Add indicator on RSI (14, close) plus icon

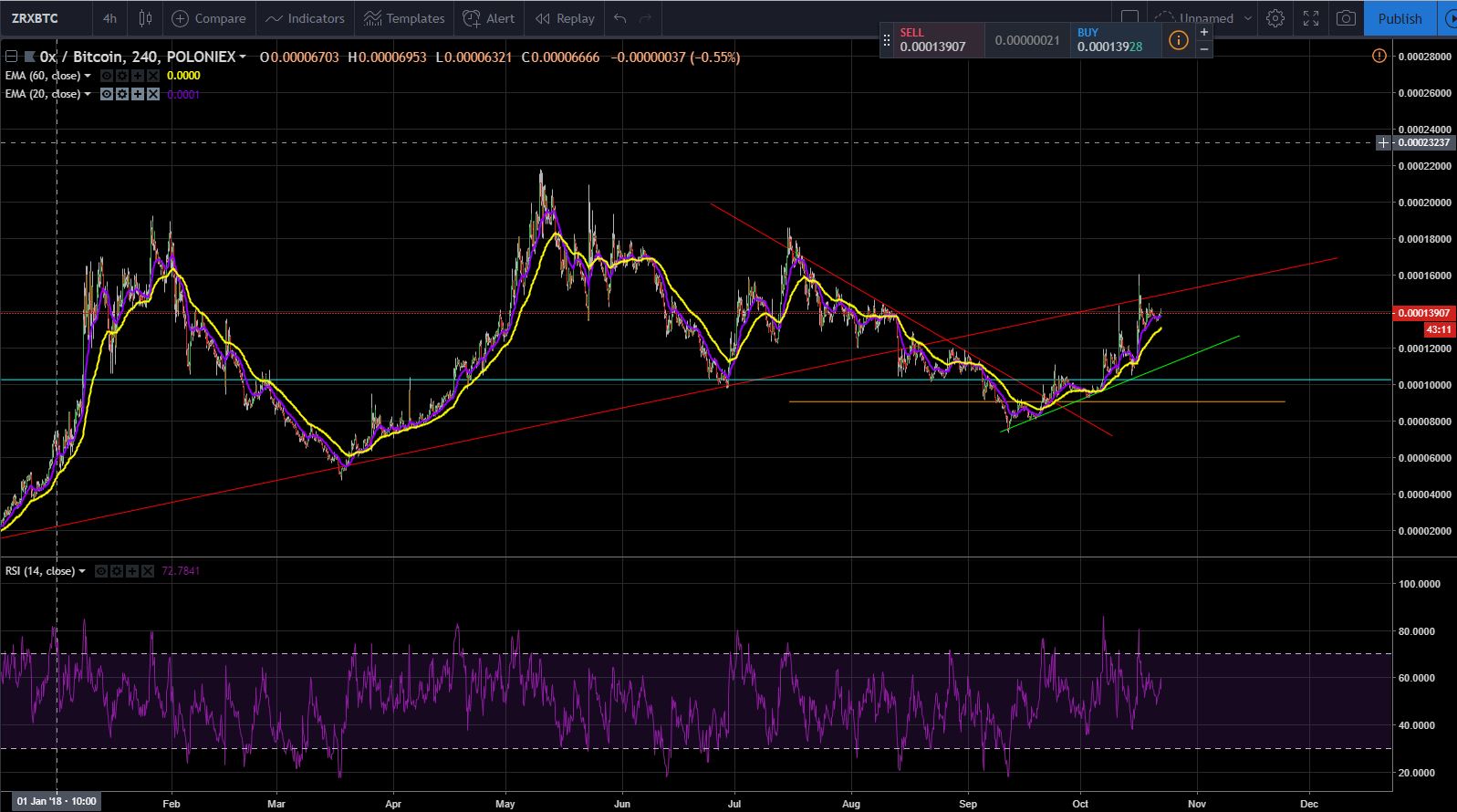click(133, 571)
